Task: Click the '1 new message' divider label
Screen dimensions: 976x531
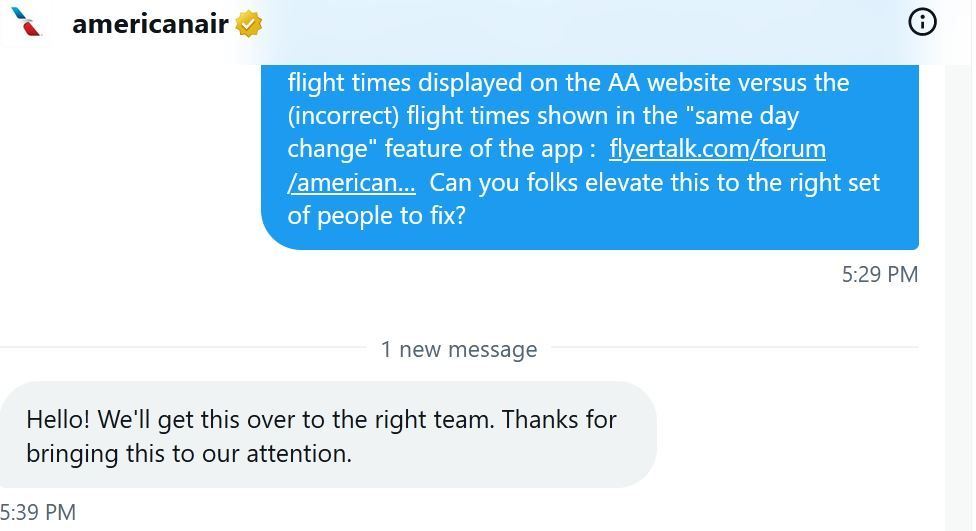Action: tap(459, 349)
